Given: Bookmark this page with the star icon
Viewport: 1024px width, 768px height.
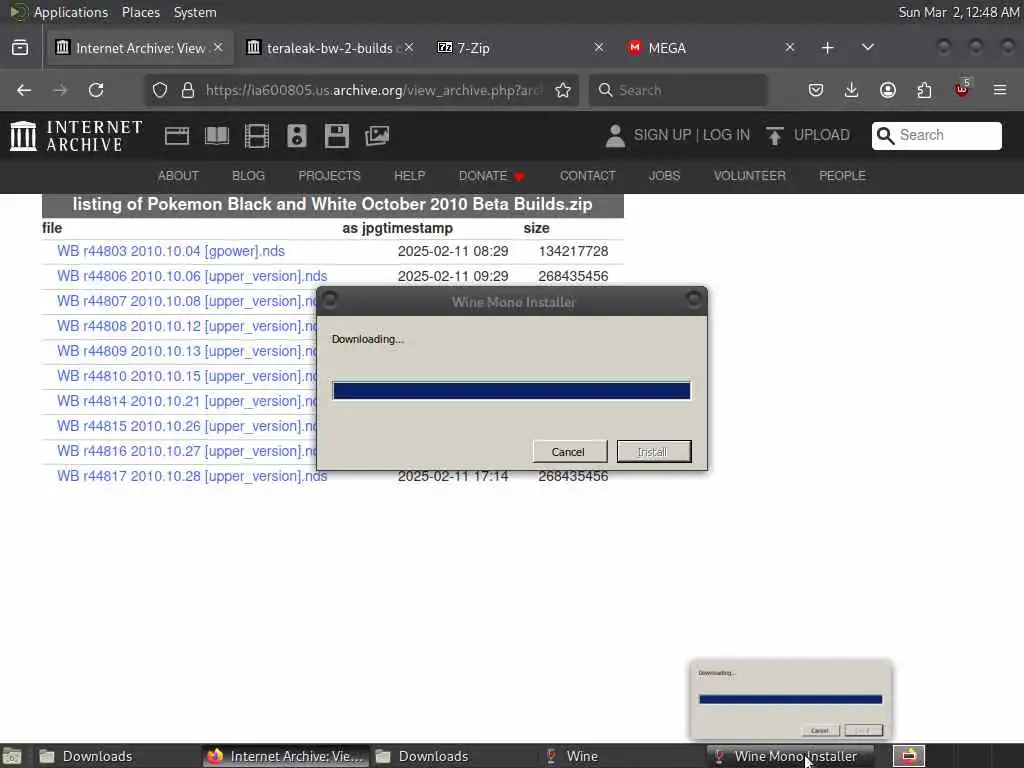Looking at the screenshot, I should pyautogui.click(x=563, y=90).
